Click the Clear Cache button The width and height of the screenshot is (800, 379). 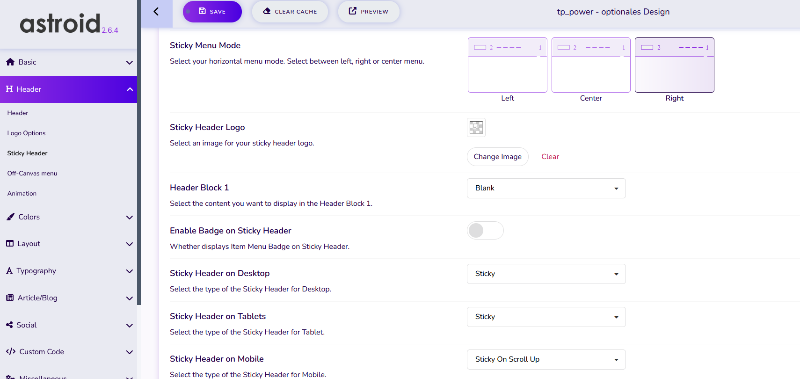tap(290, 11)
